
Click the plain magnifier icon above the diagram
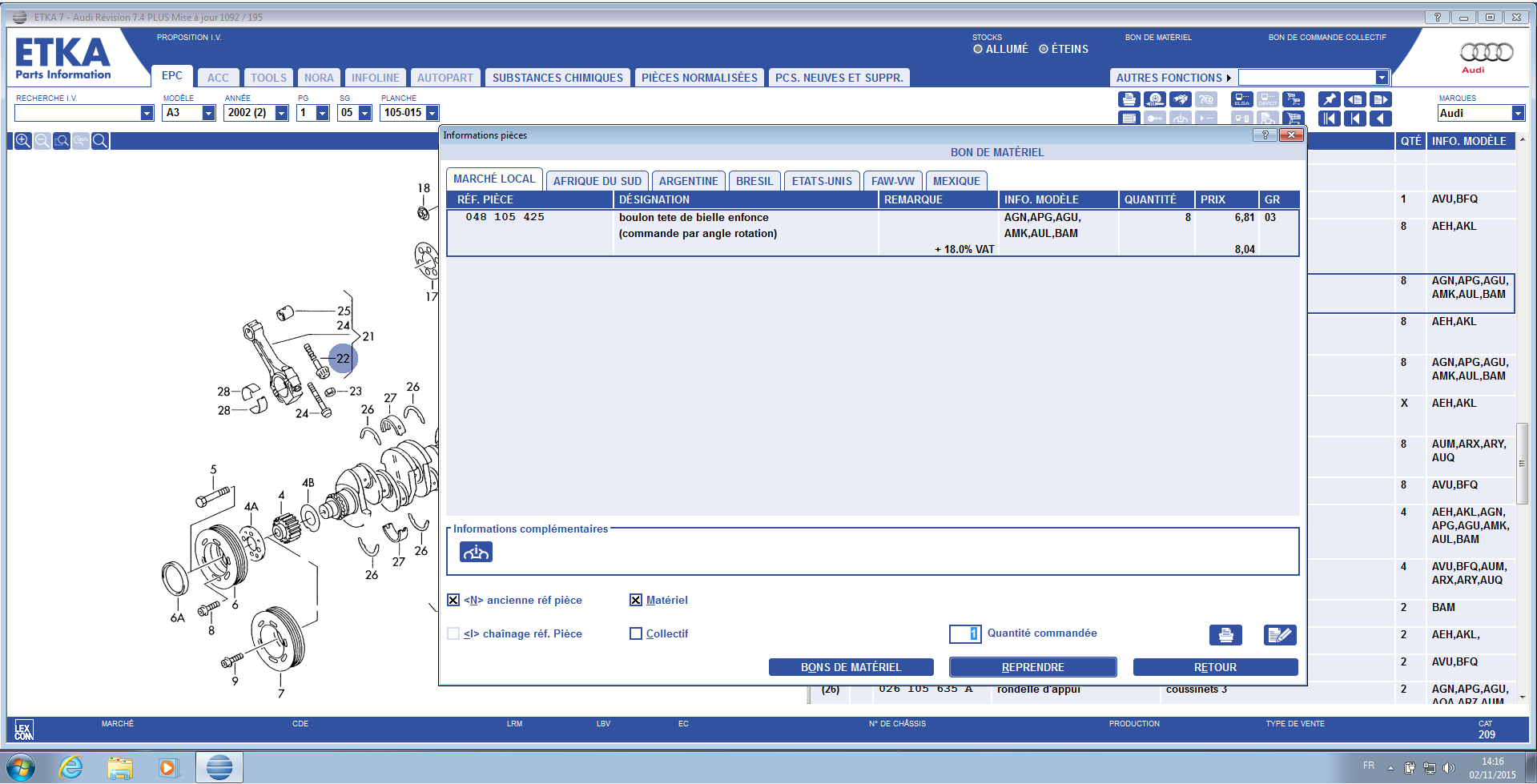(100, 141)
